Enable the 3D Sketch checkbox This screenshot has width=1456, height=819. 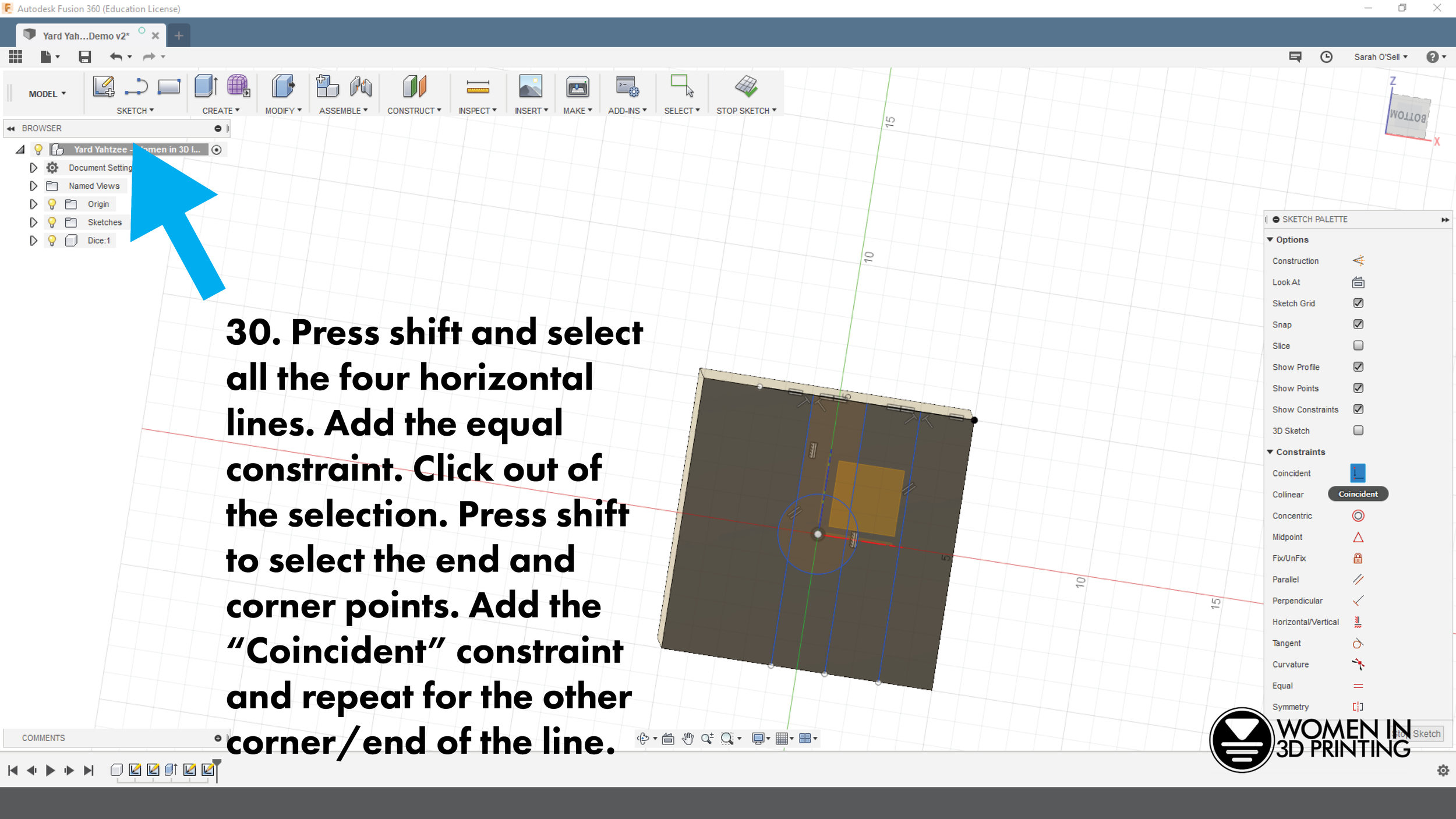point(1358,430)
